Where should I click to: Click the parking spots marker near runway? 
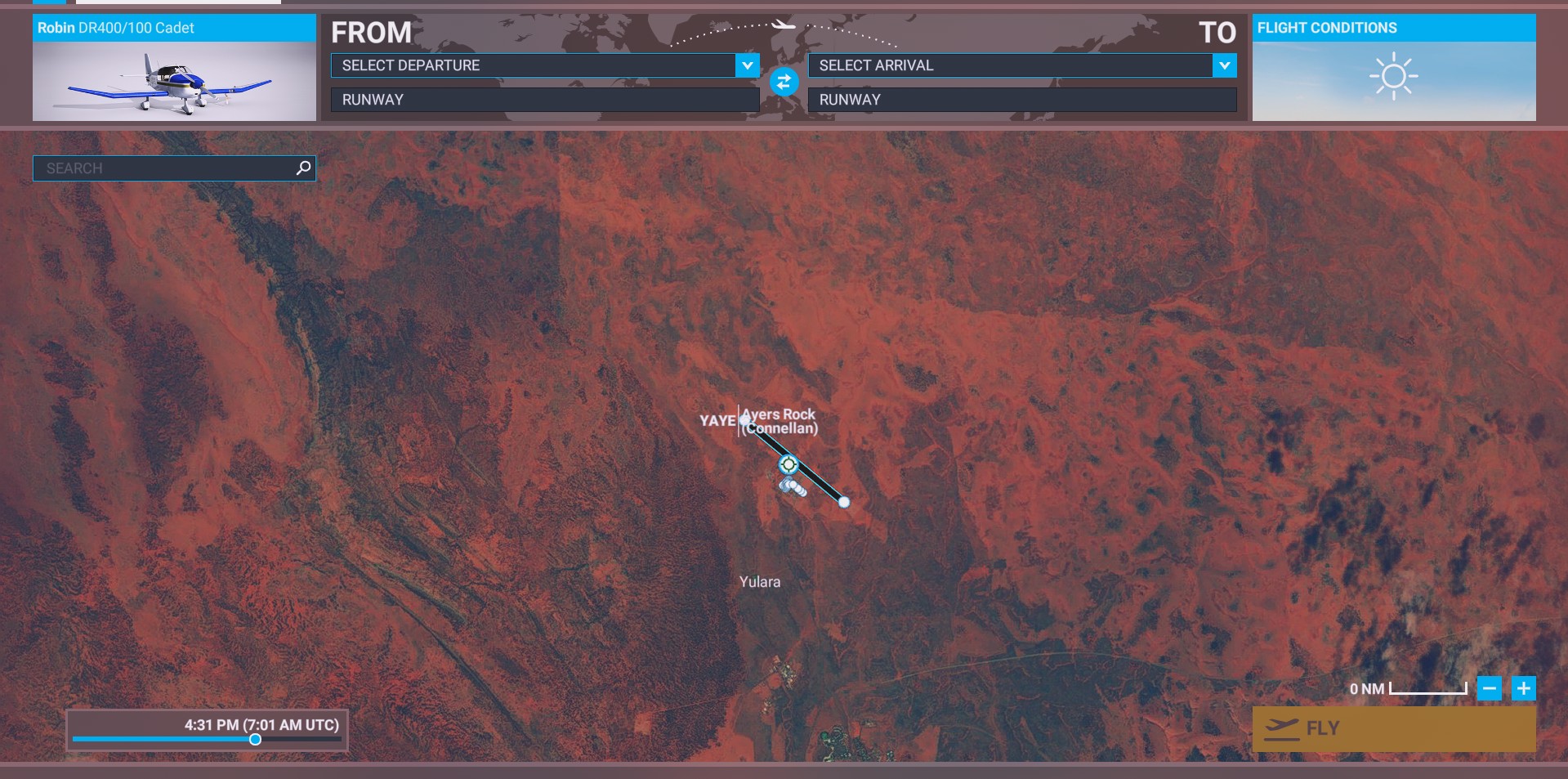[x=792, y=487]
